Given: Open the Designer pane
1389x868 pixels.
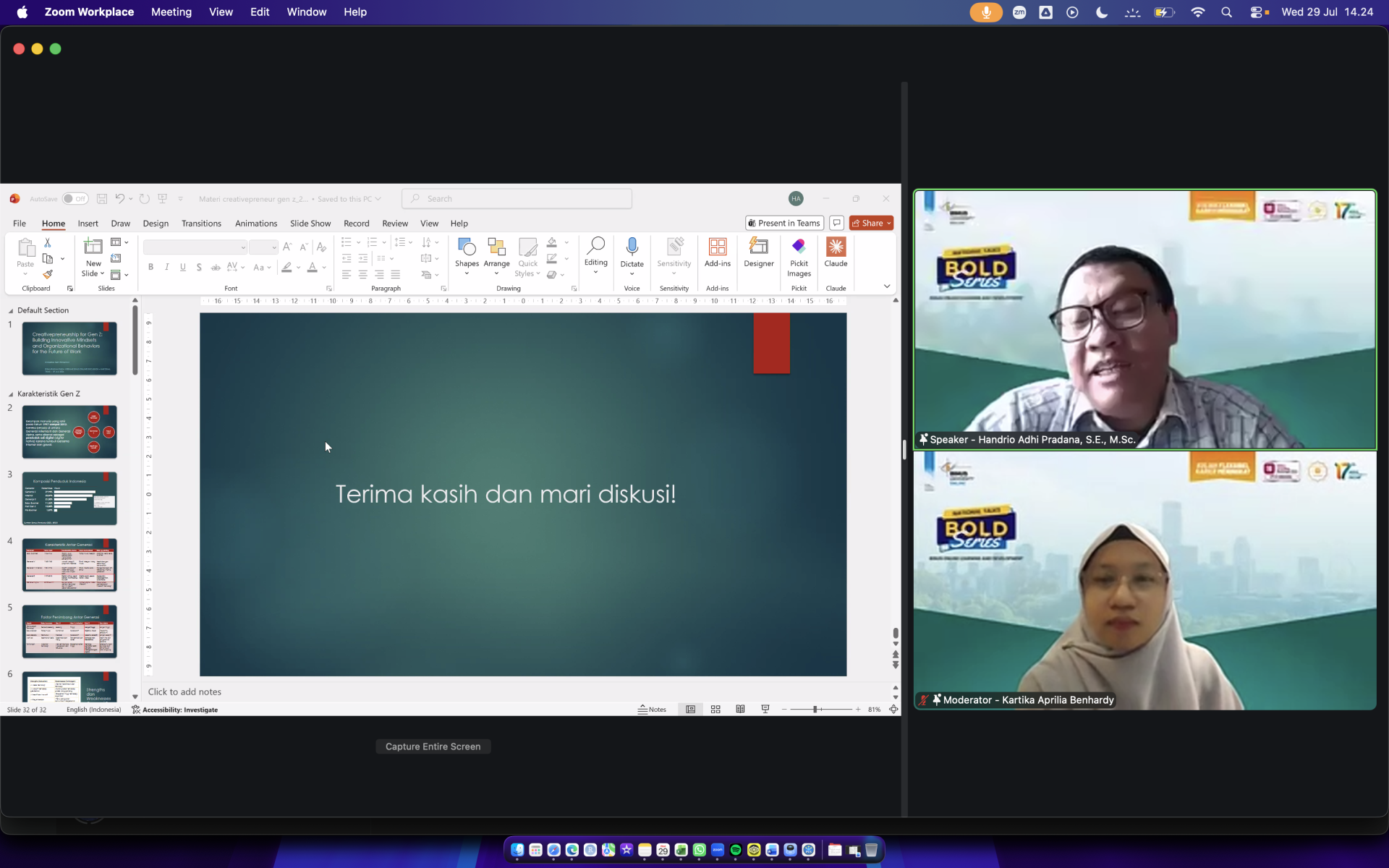Looking at the screenshot, I should tap(758, 252).
